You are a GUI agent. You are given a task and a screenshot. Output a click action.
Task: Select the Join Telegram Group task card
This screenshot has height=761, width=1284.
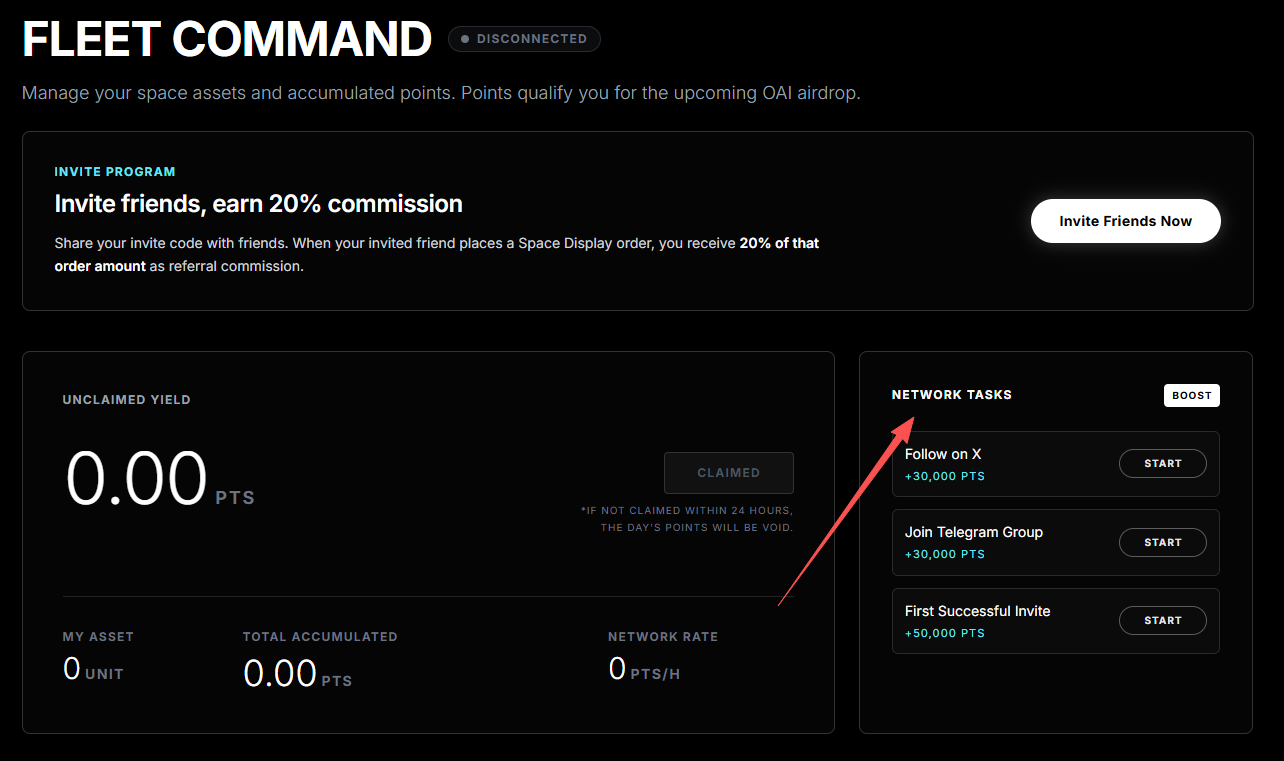pos(1055,542)
